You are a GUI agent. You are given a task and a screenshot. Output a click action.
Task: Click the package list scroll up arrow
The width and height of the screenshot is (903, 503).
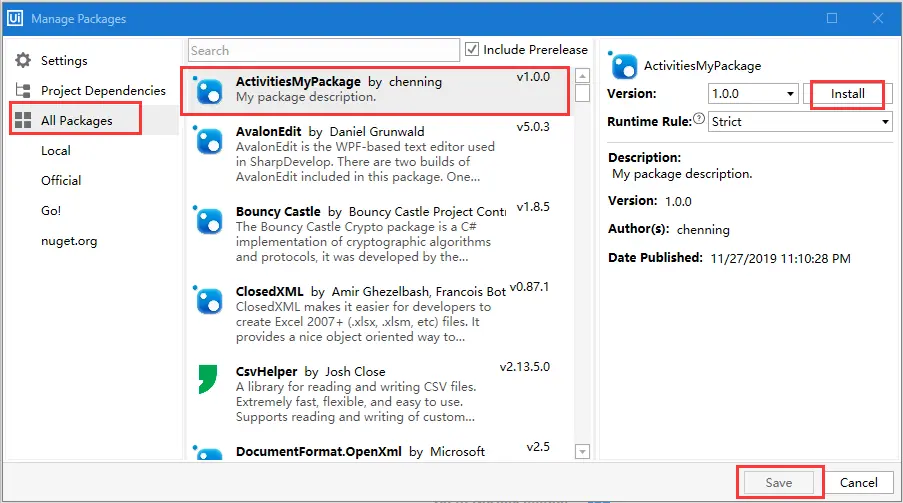tap(582, 75)
